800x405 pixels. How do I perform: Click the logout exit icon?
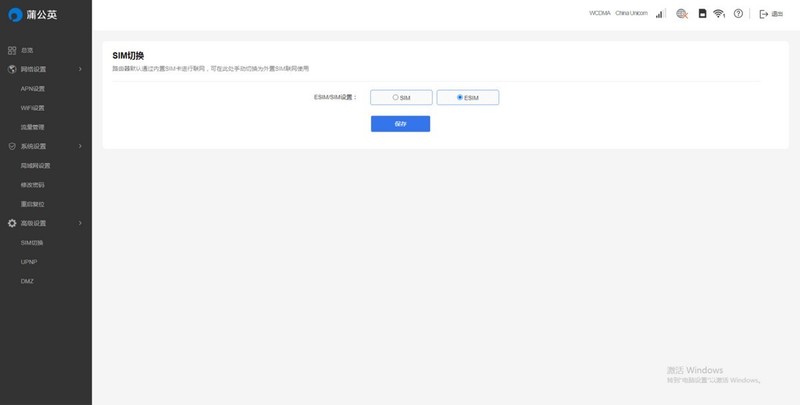[764, 14]
